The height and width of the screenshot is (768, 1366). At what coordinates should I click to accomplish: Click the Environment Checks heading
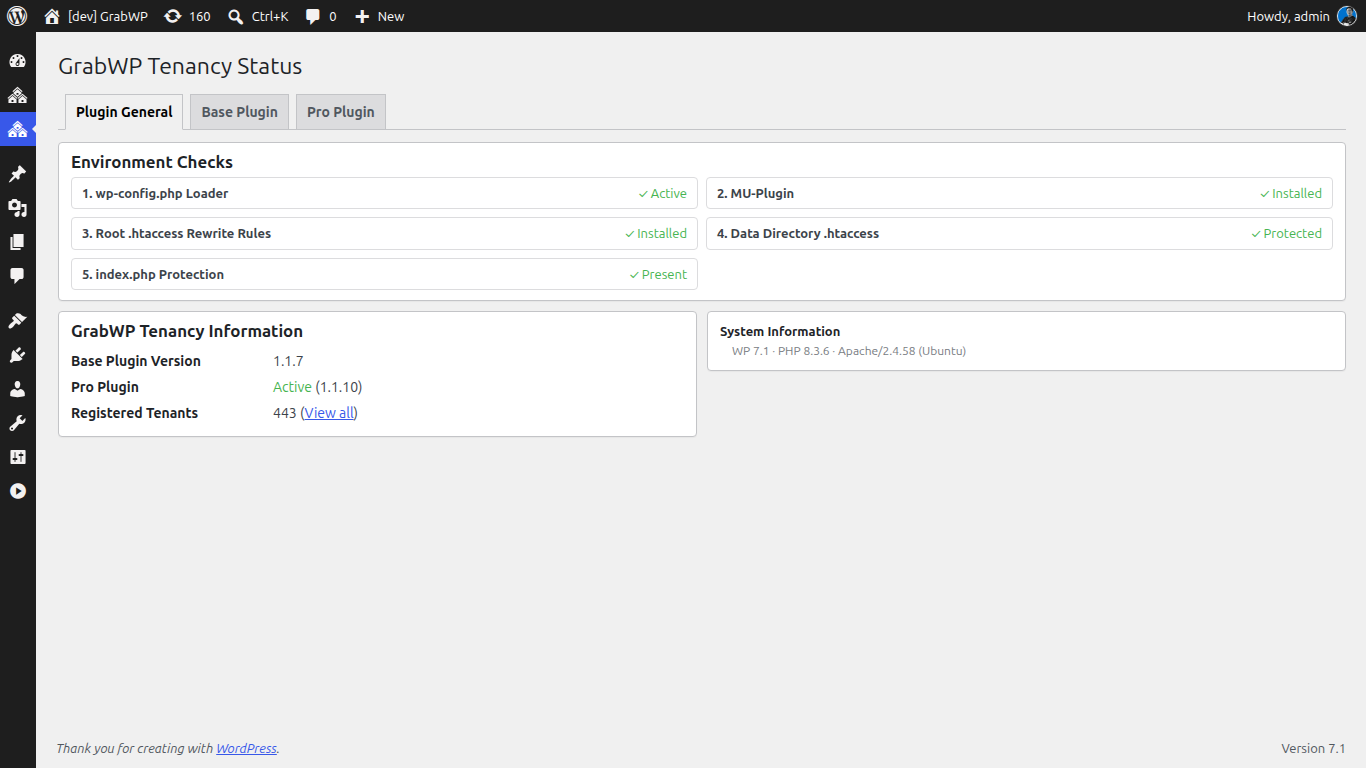pyautogui.click(x=152, y=162)
